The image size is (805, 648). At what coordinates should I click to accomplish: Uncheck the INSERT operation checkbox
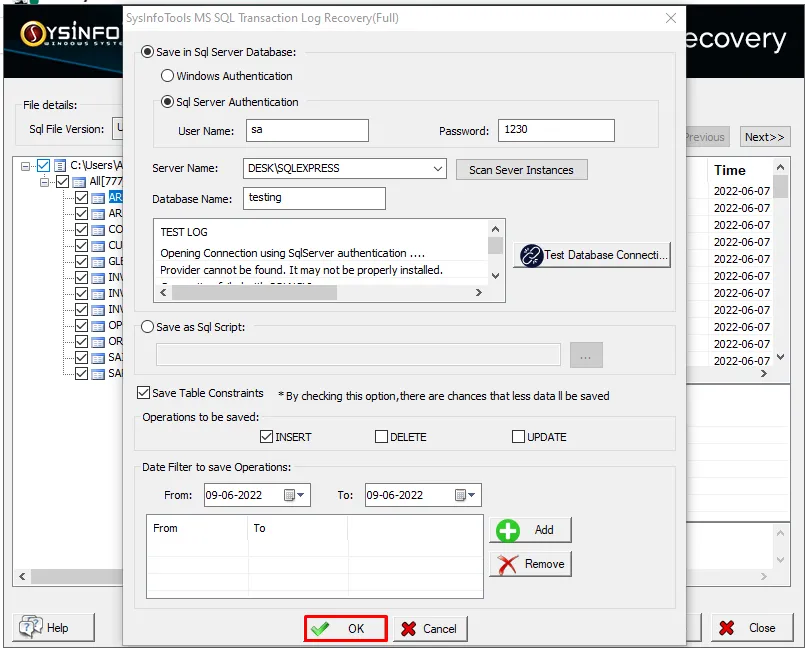(266, 436)
